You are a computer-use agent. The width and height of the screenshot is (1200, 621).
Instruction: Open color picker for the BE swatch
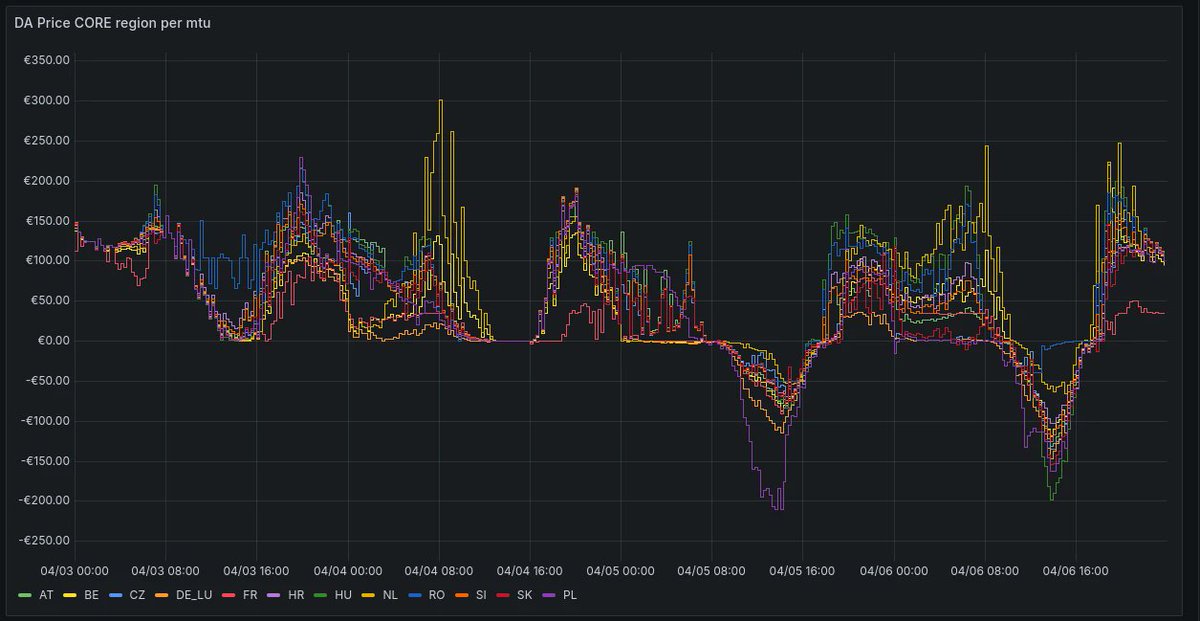click(70, 596)
